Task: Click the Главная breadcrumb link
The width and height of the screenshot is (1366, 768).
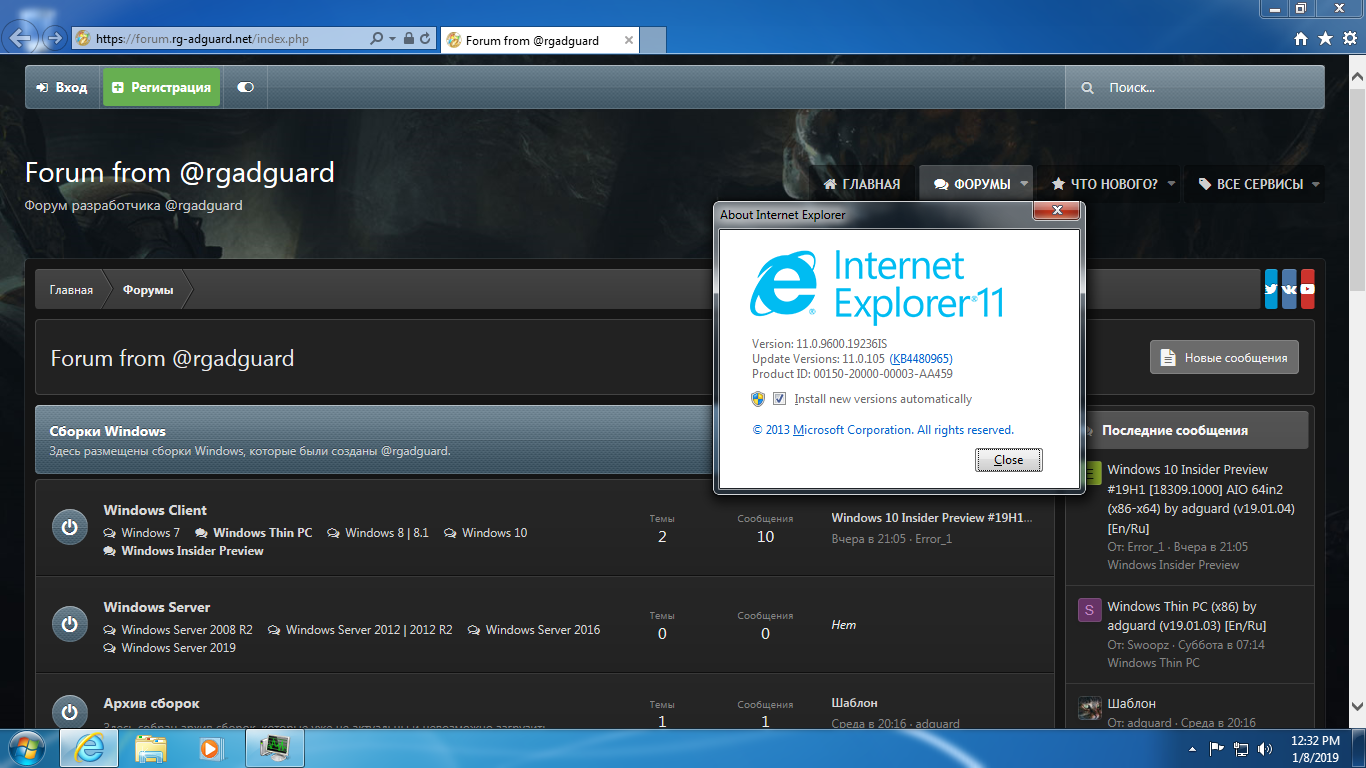Action: [71, 290]
